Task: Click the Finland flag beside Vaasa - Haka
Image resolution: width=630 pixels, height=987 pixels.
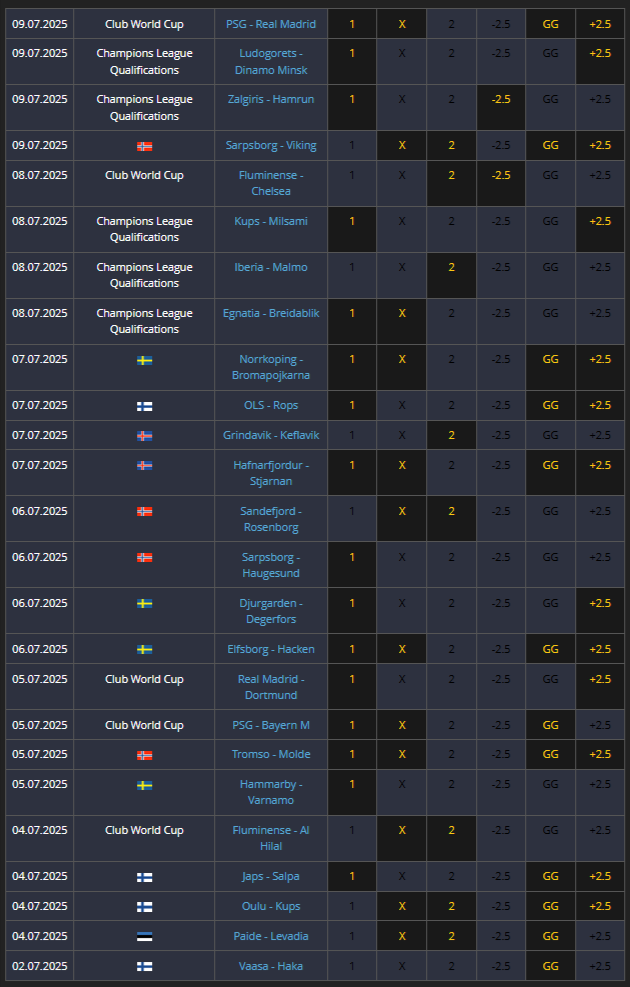Action: [144, 967]
